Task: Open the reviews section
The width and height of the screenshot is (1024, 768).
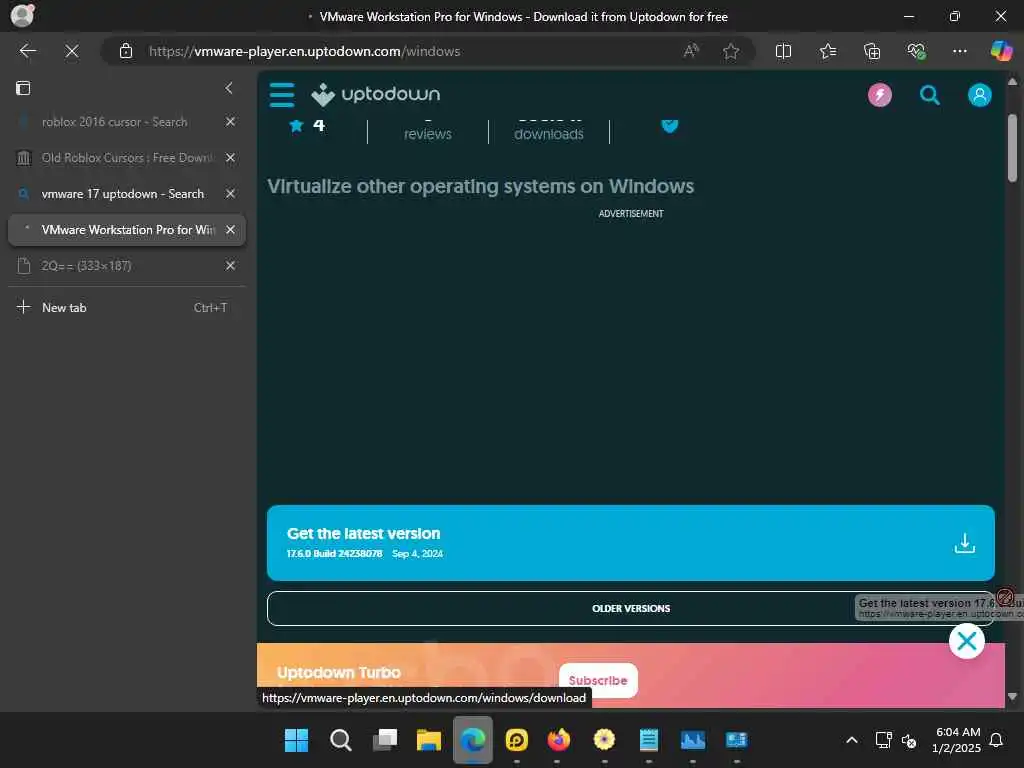Action: [428, 129]
